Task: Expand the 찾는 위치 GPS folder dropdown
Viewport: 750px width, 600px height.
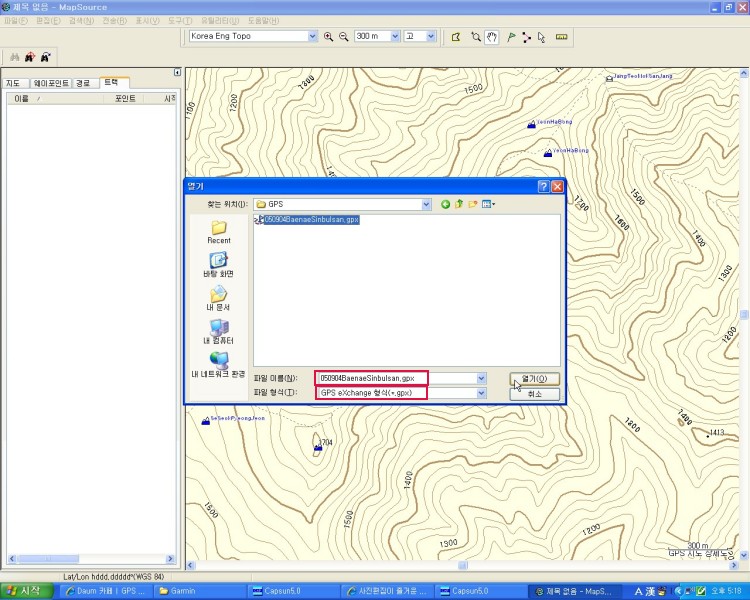Action: (426, 205)
